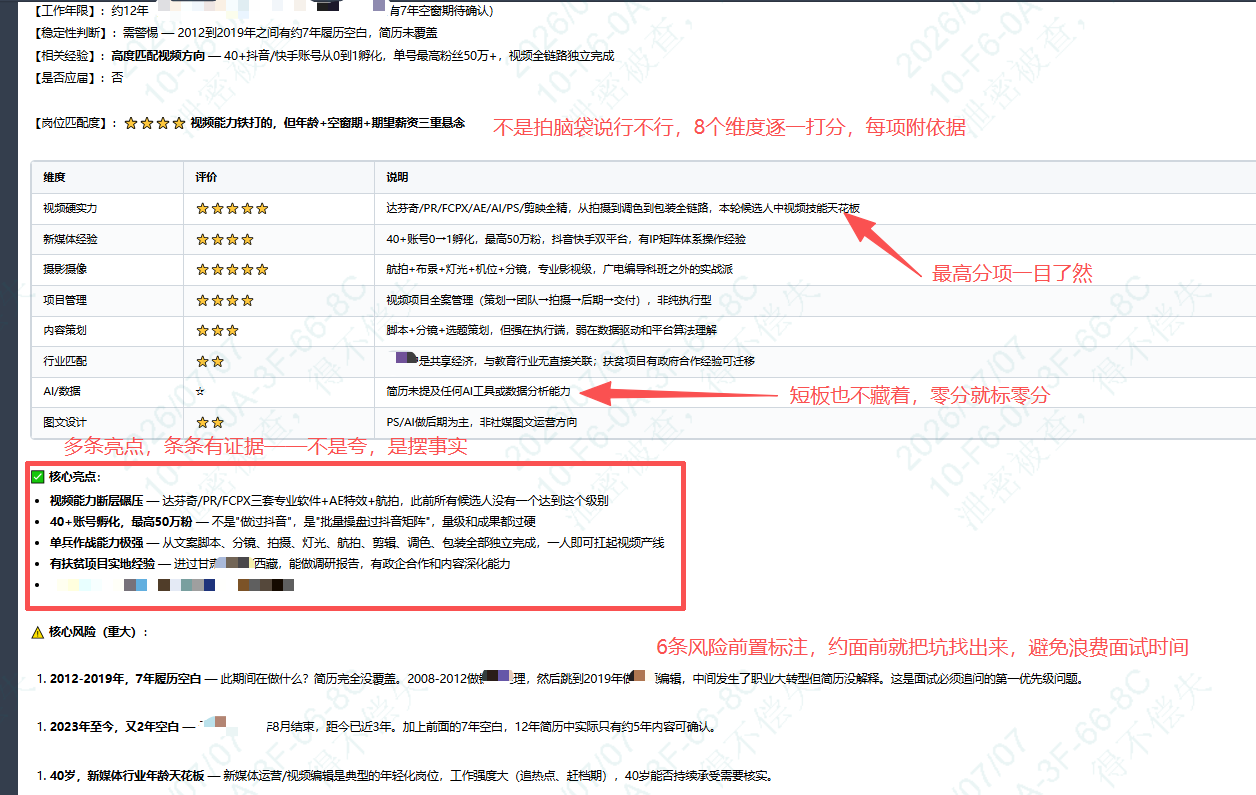Click the risk item 40岁，新媒体行业年龄天花板
1256x795 pixels.
pos(127,775)
